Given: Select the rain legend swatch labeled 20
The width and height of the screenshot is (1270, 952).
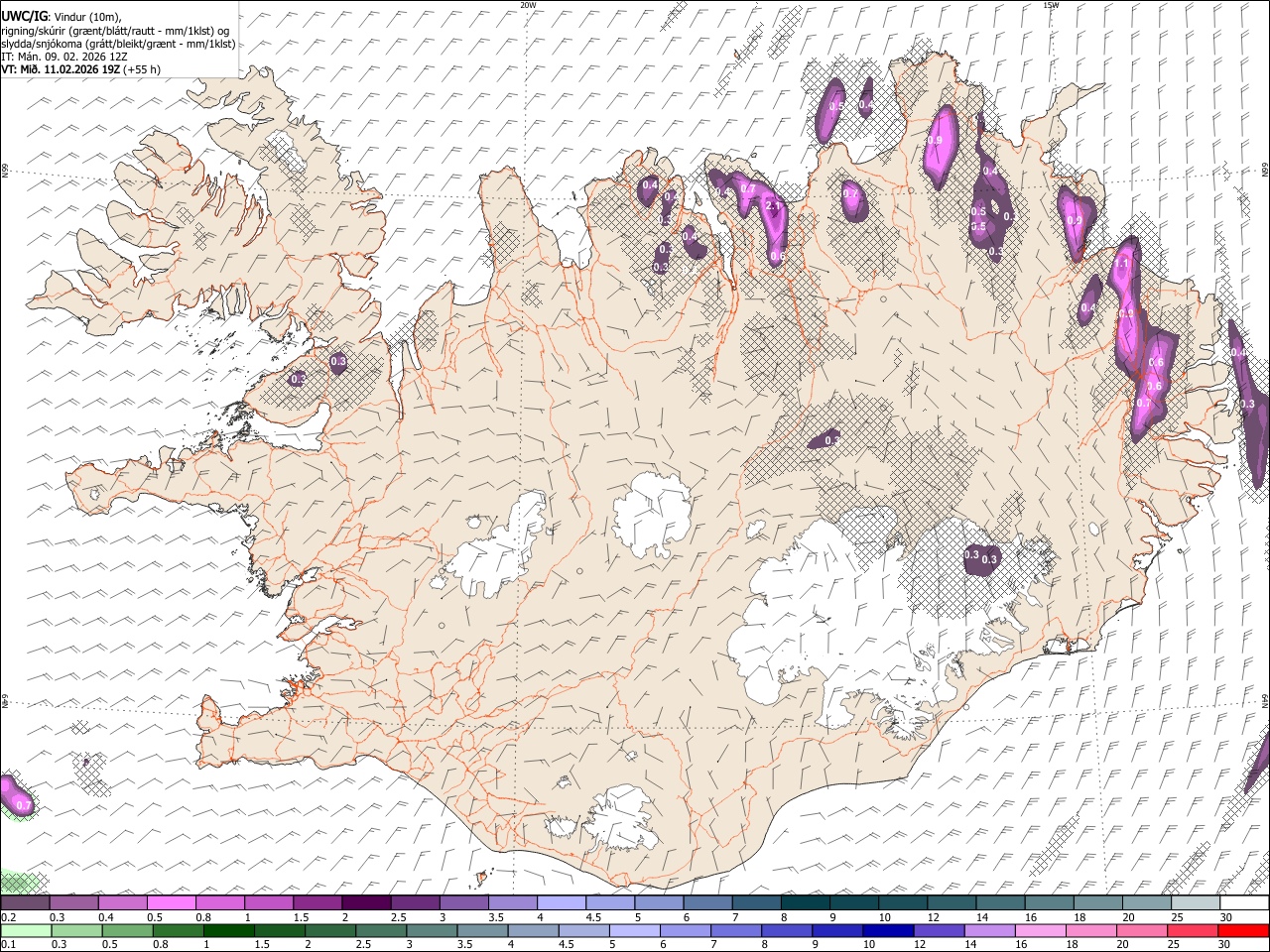Looking at the screenshot, I should [x=1141, y=930].
